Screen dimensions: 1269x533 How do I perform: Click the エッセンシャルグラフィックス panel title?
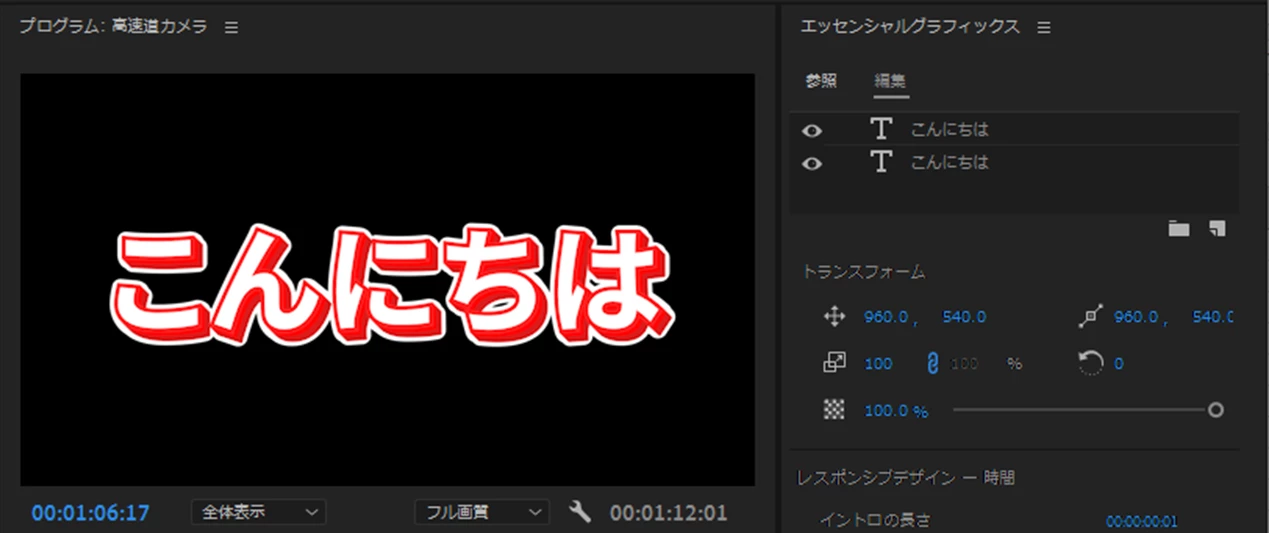tap(910, 27)
